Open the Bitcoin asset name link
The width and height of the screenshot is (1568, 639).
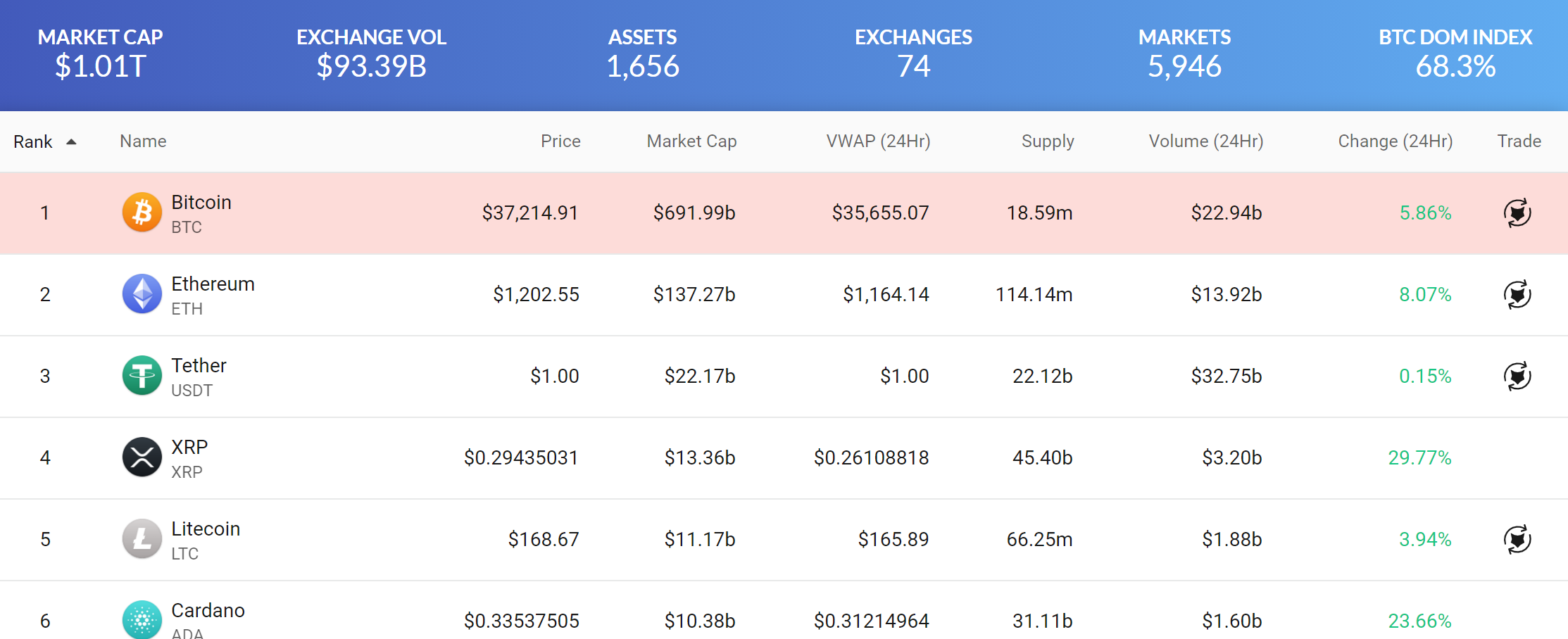pos(201,203)
